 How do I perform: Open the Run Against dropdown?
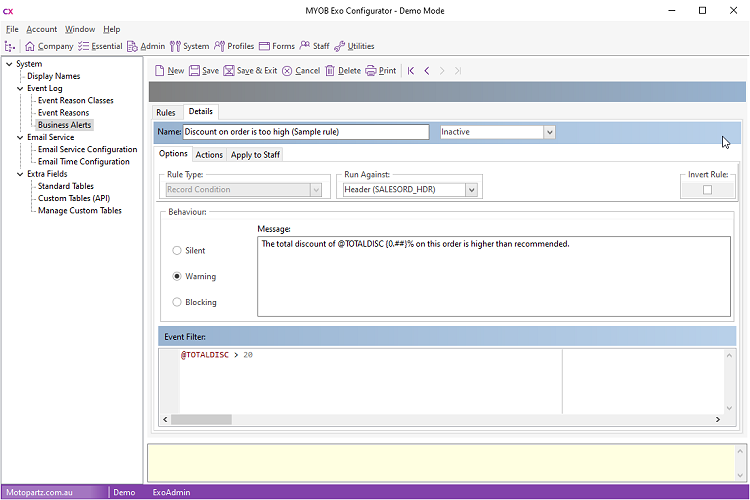tap(472, 190)
